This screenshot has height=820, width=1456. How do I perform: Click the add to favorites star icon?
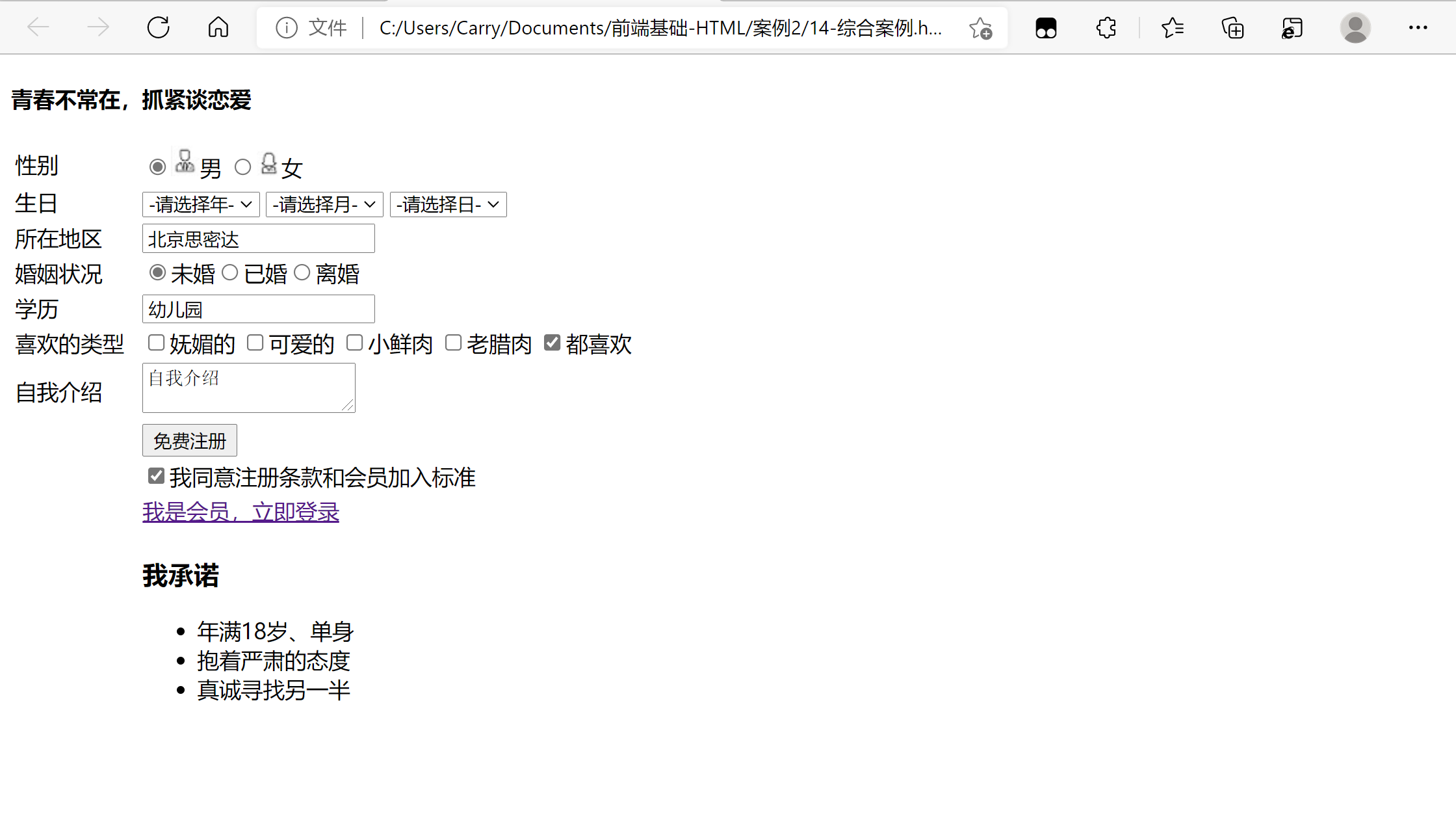[x=981, y=28]
